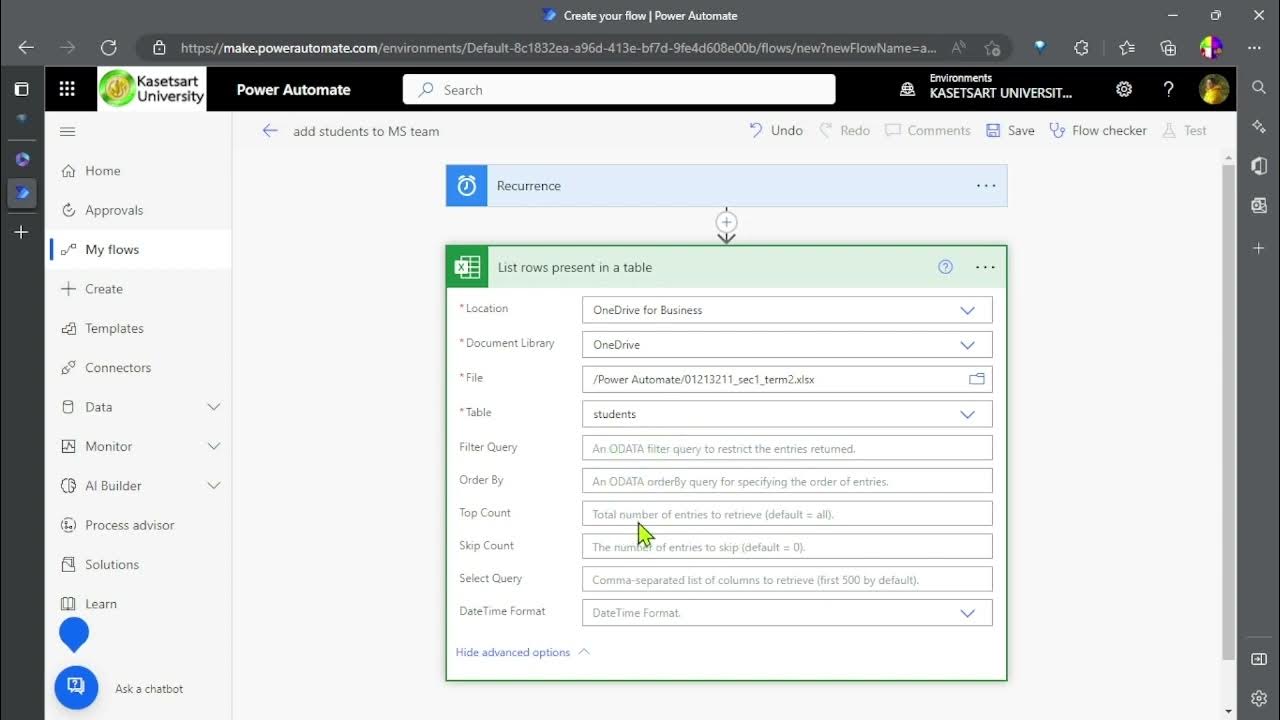
Task: Click the Order By field
Action: pos(787,481)
